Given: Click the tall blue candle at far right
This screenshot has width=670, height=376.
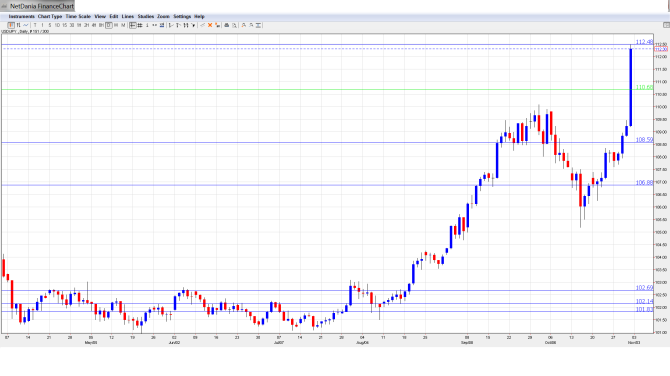Looking at the screenshot, I should (x=631, y=87).
